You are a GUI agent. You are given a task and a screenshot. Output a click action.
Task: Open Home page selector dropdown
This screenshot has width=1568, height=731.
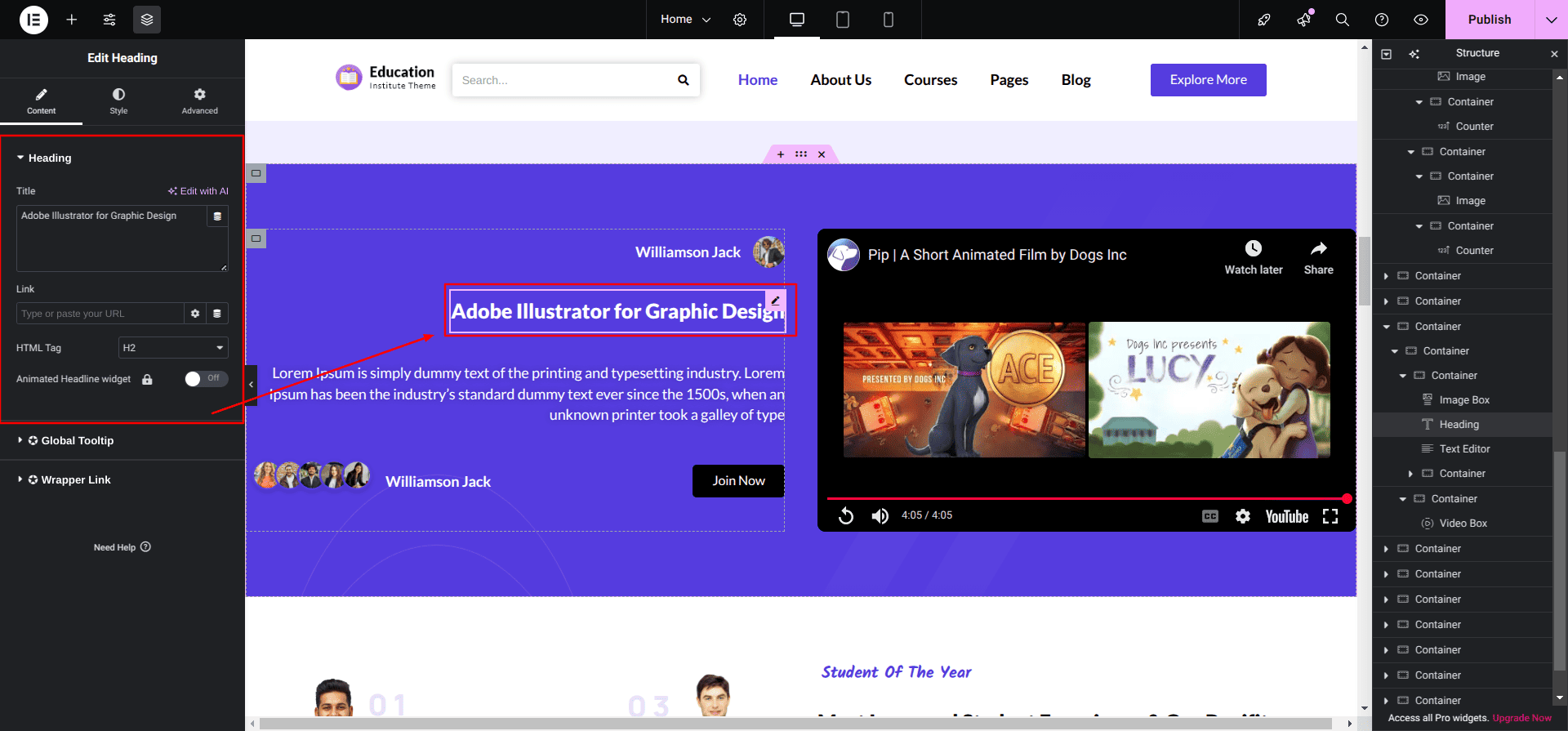click(686, 20)
